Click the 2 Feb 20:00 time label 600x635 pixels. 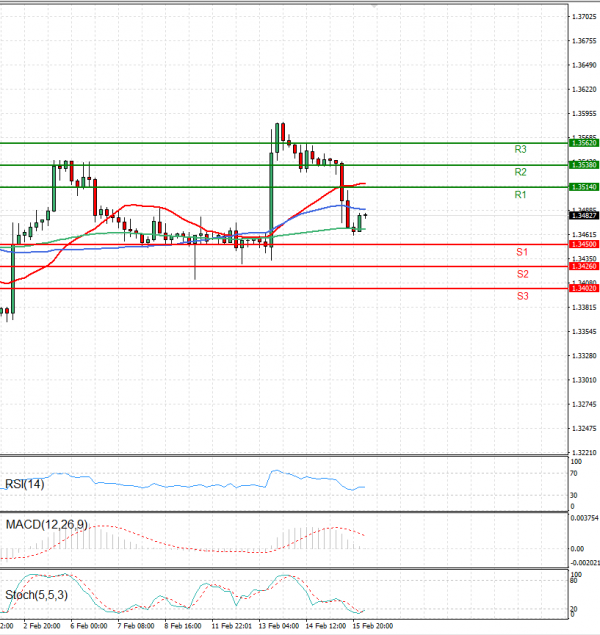click(x=42, y=626)
